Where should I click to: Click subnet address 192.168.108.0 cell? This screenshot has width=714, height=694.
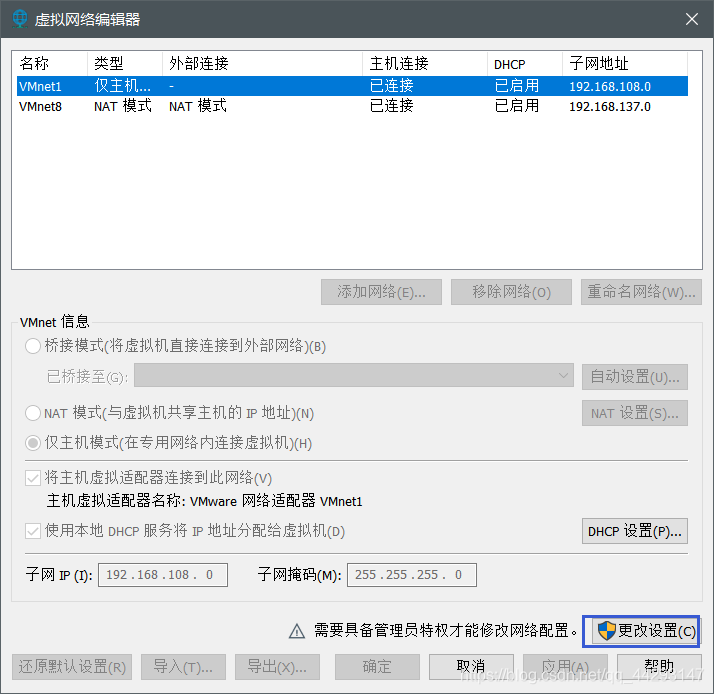[x=610, y=86]
